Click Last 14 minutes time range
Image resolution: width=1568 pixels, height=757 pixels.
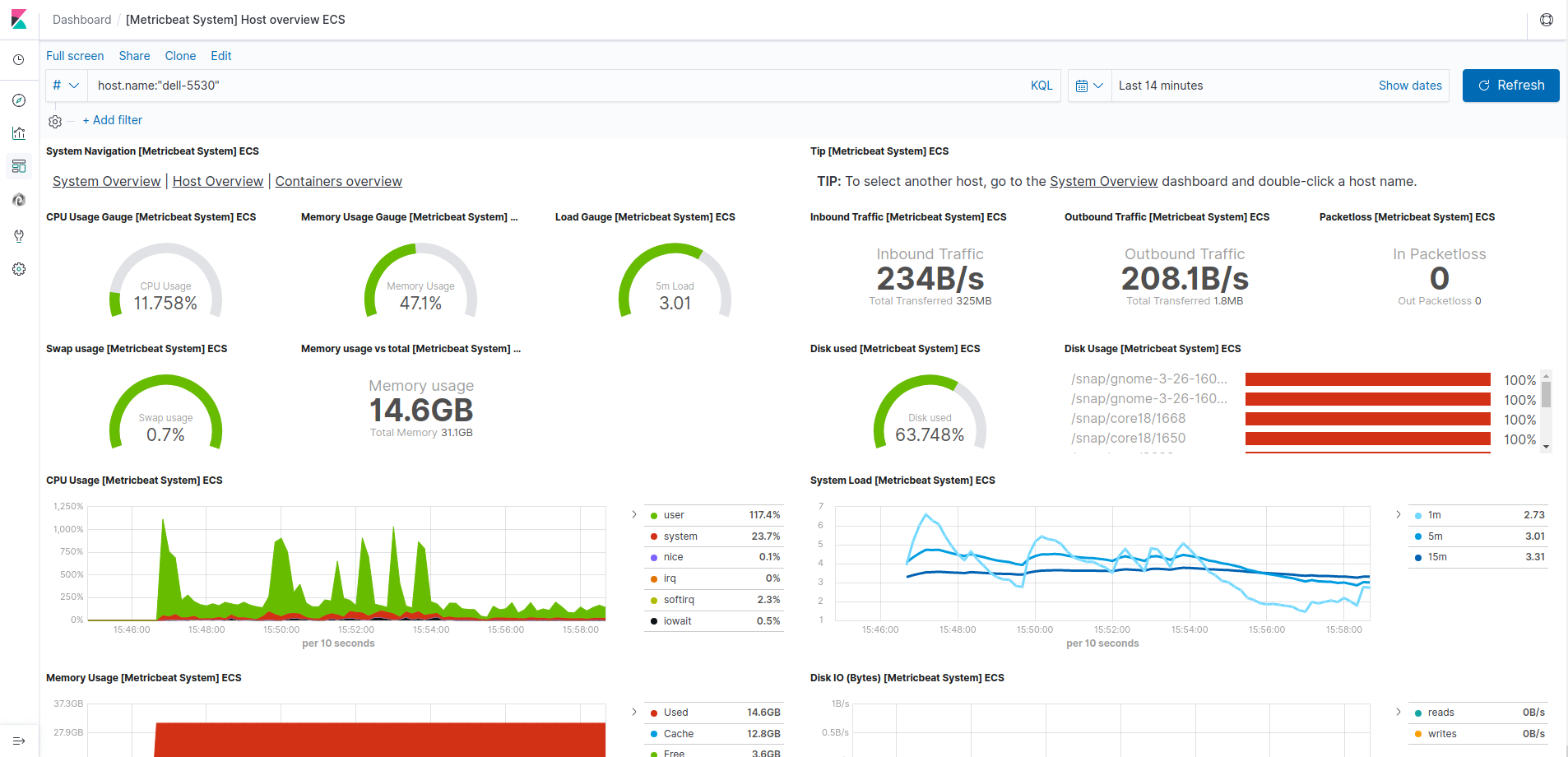(1161, 86)
